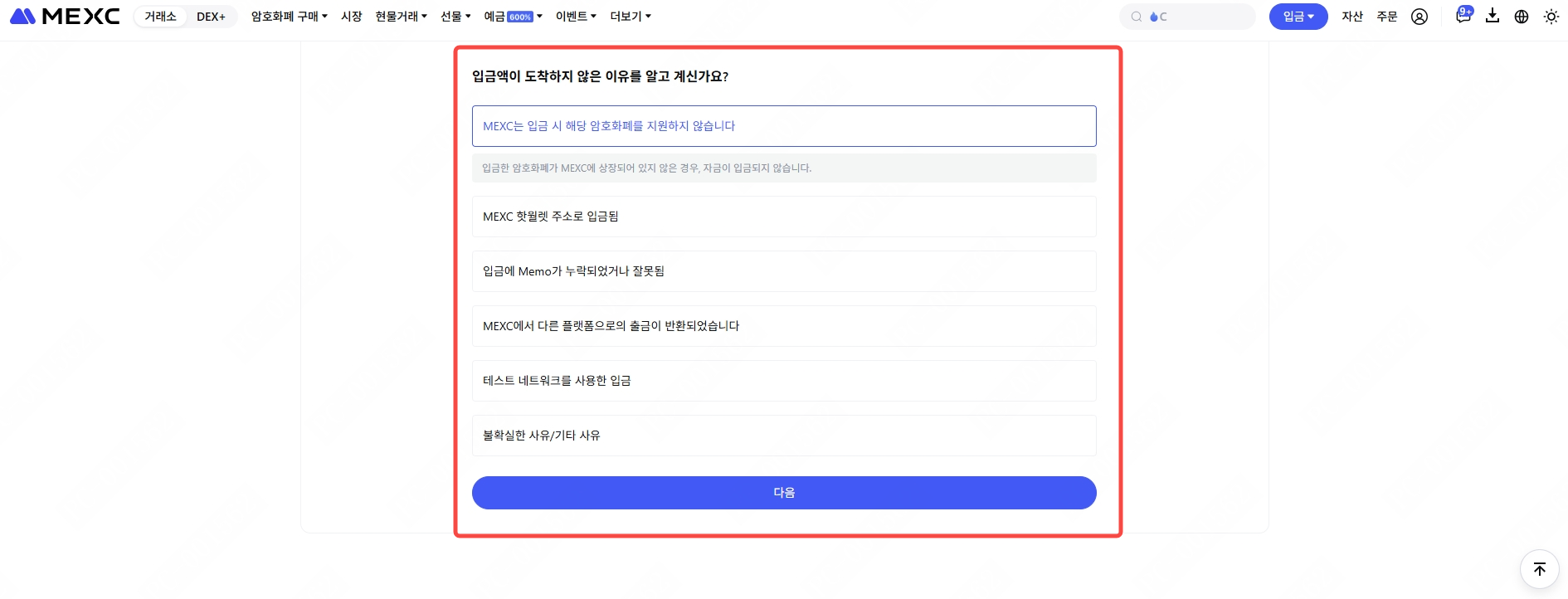This screenshot has width=1568, height=599.
Task: Open the messages notification icon
Action: 1463,16
